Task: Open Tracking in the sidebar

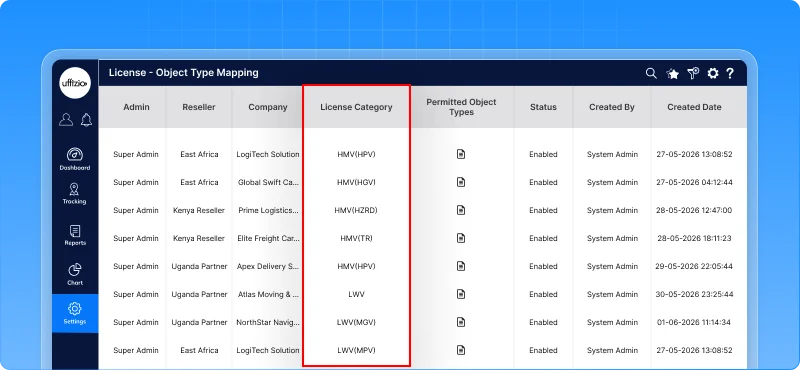Action: coord(74,193)
